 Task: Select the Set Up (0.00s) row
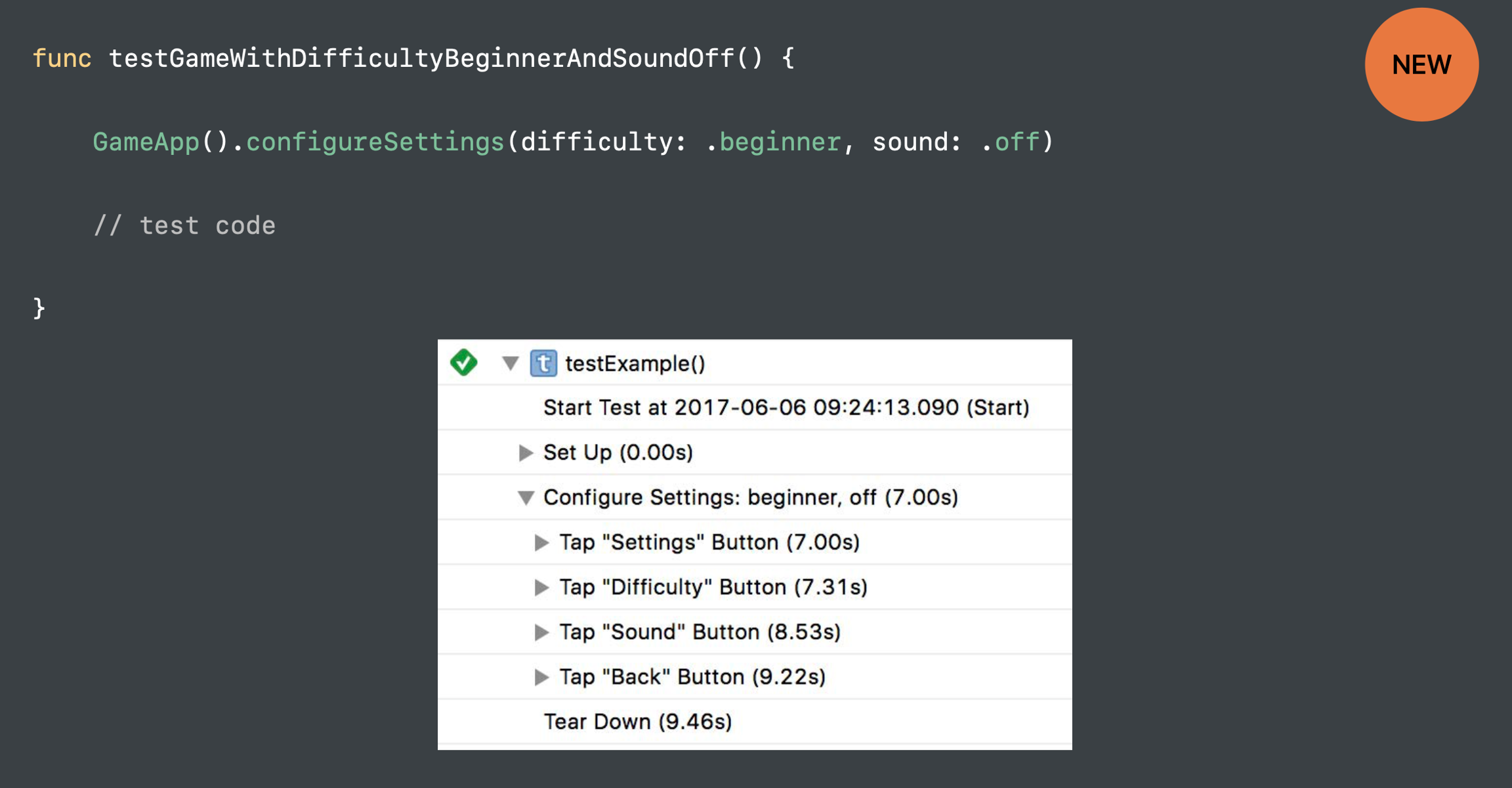pos(618,452)
